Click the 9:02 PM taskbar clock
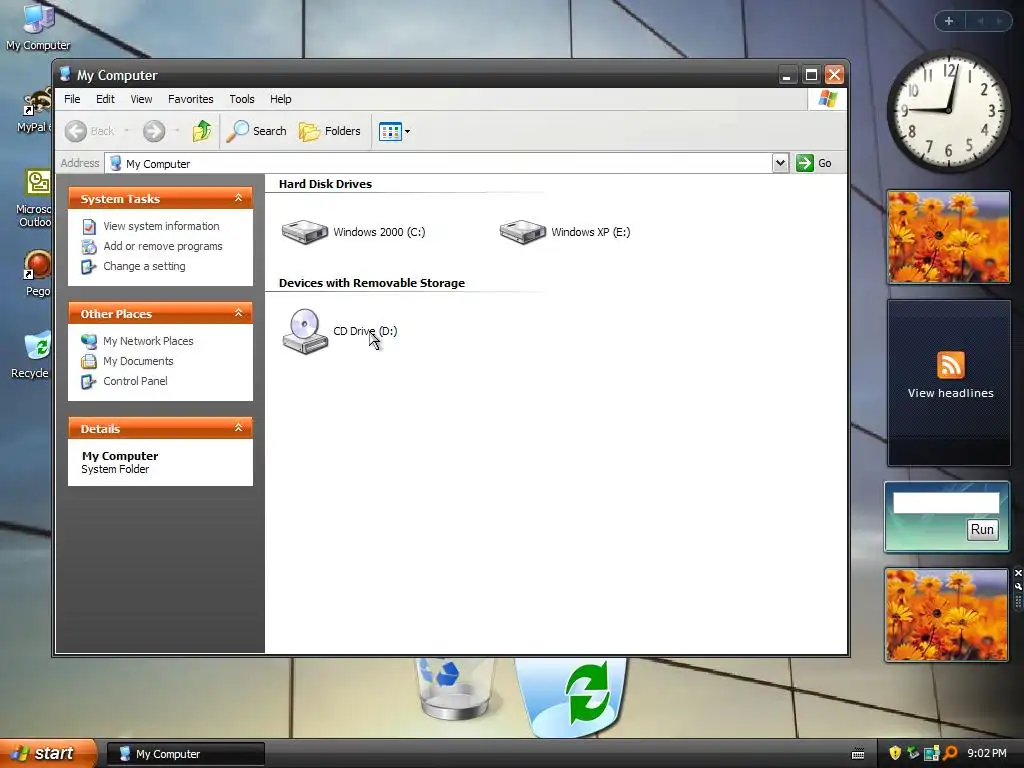This screenshot has width=1024, height=768. (x=987, y=753)
